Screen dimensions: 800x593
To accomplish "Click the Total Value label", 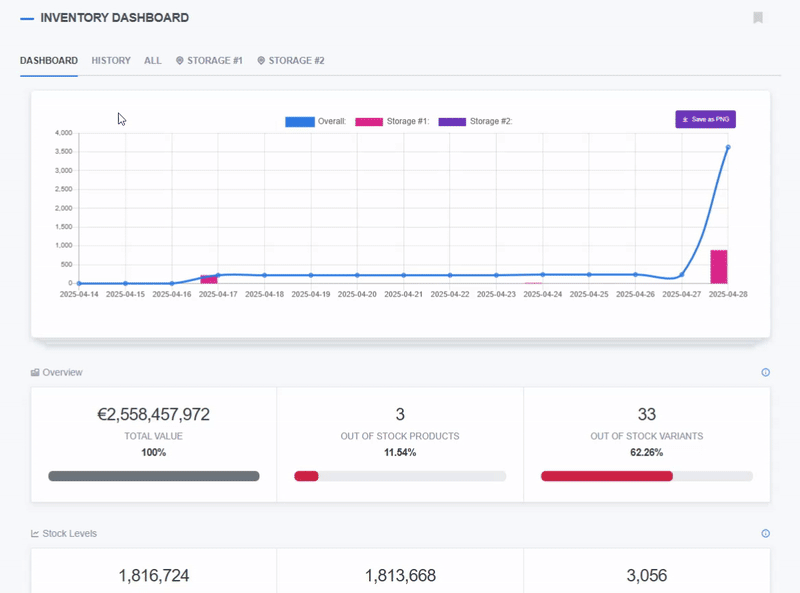I will (x=154, y=436).
